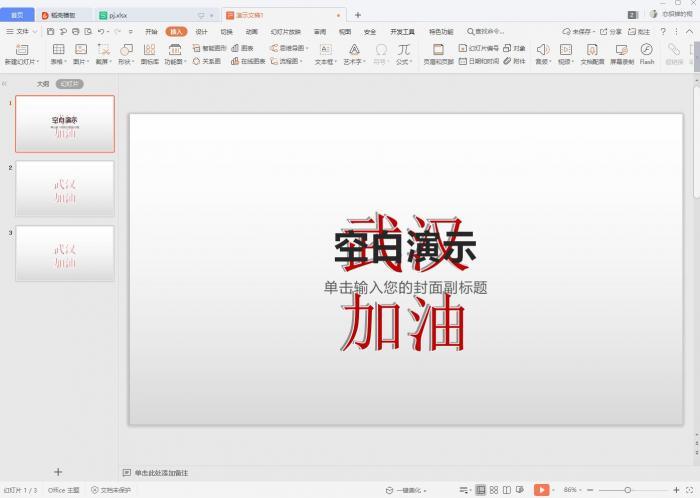Click the print icon in quick toolbar
This screenshot has height=498, width=700.
coord(75,32)
